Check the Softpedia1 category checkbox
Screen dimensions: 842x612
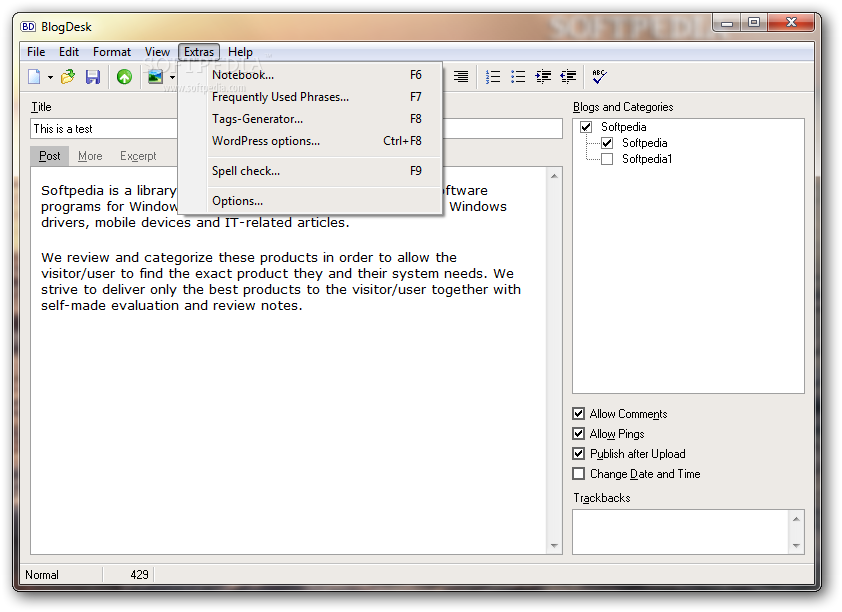(607, 159)
